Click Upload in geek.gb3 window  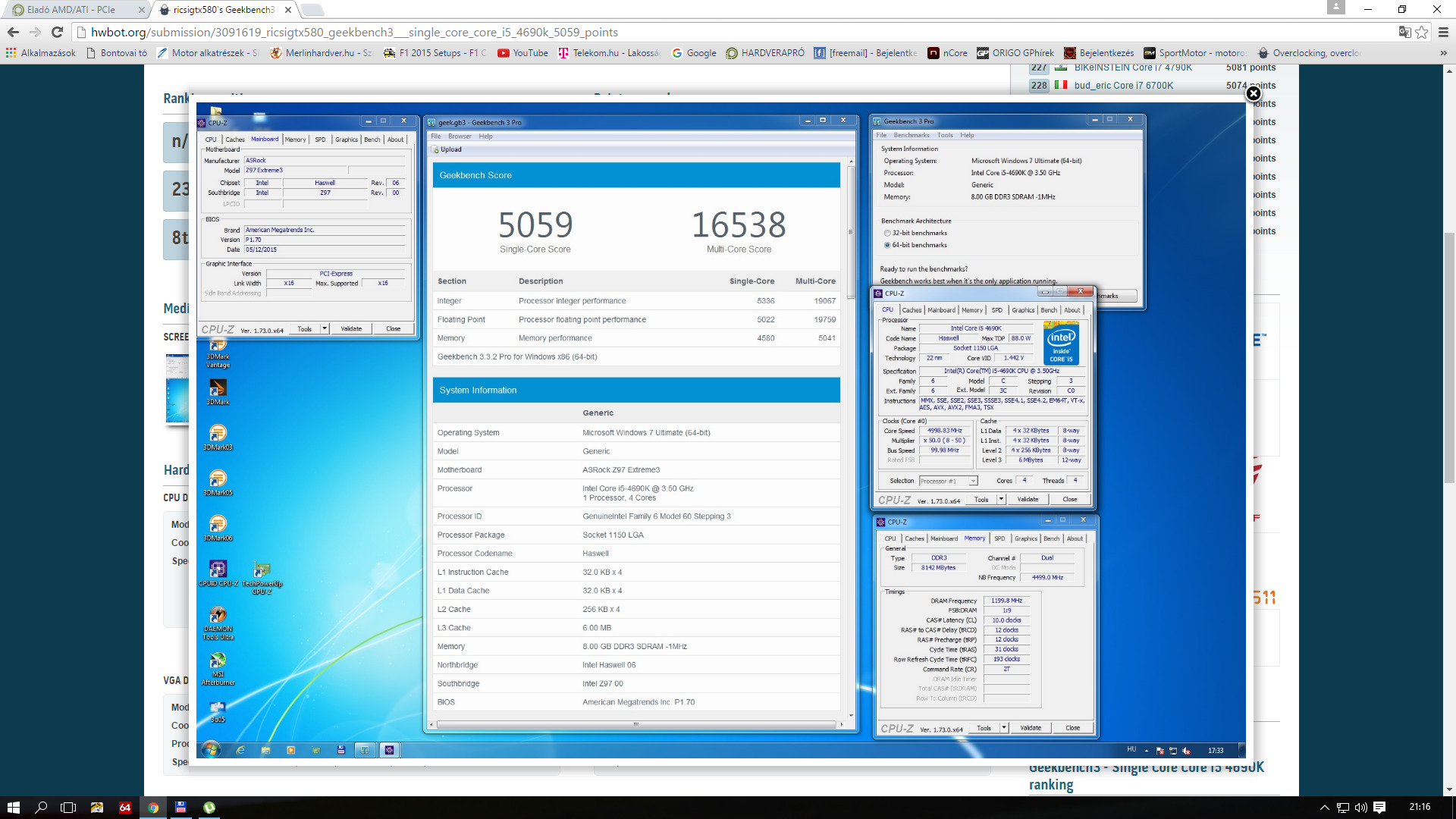[x=447, y=149]
